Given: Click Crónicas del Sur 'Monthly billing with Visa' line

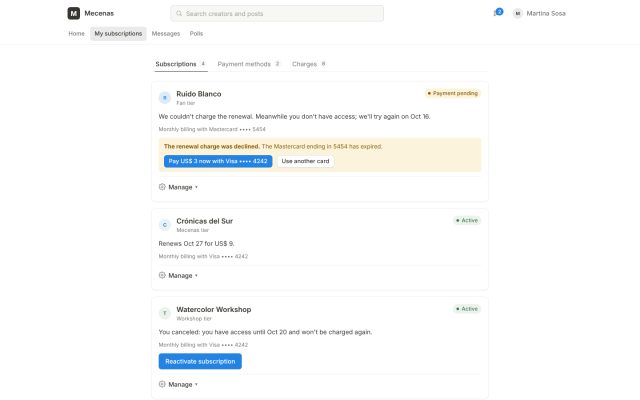Looking at the screenshot, I should (203, 256).
